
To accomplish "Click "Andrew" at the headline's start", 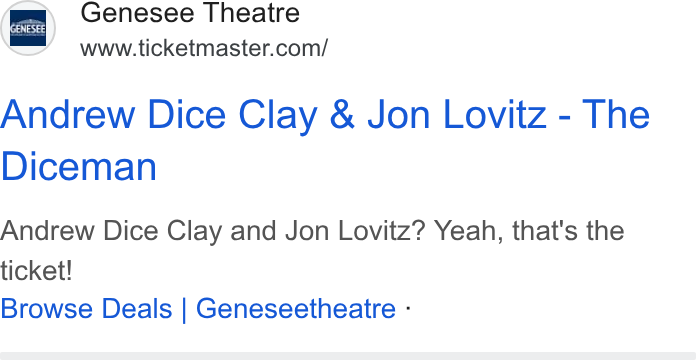I will [x=67, y=115].
